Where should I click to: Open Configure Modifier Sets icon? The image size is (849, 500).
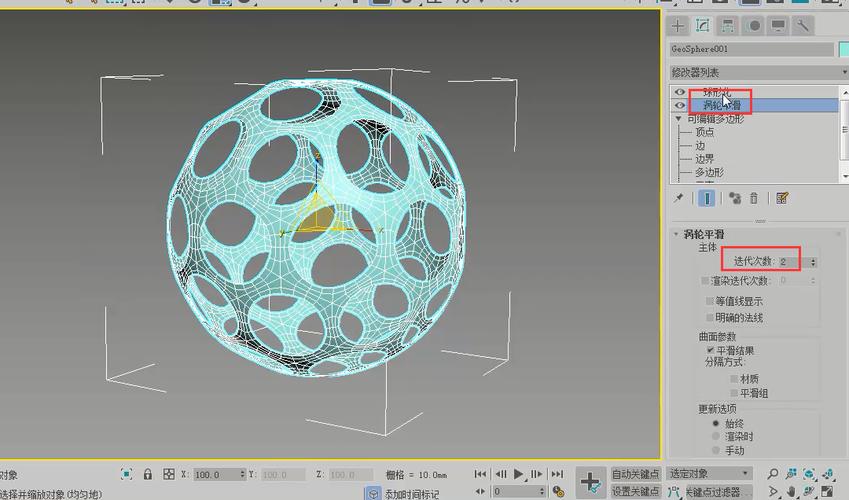pos(782,198)
